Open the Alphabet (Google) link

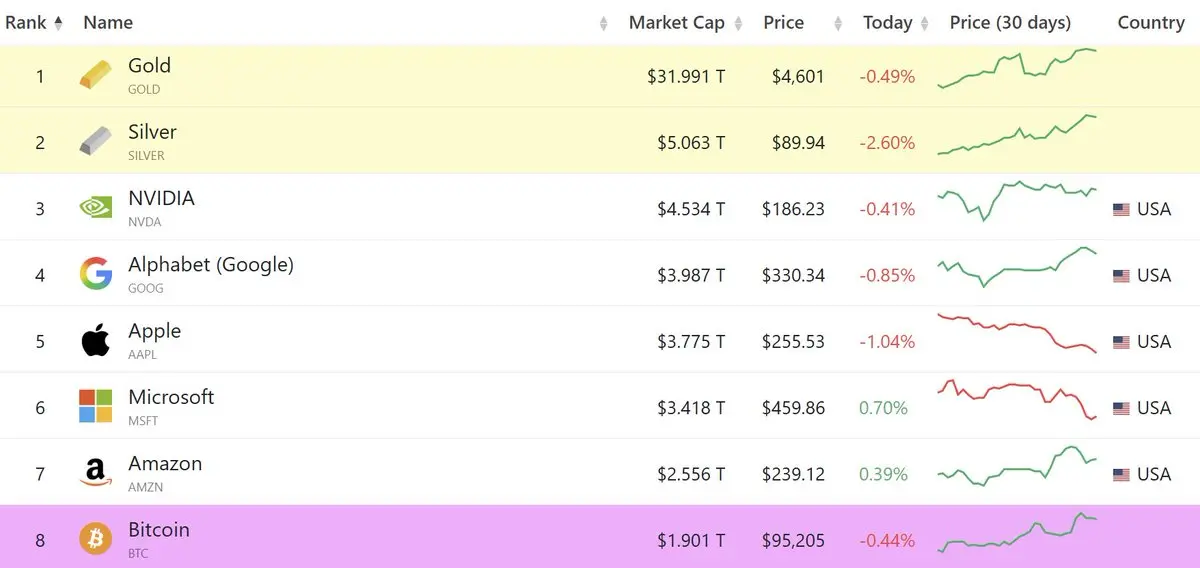tap(211, 265)
